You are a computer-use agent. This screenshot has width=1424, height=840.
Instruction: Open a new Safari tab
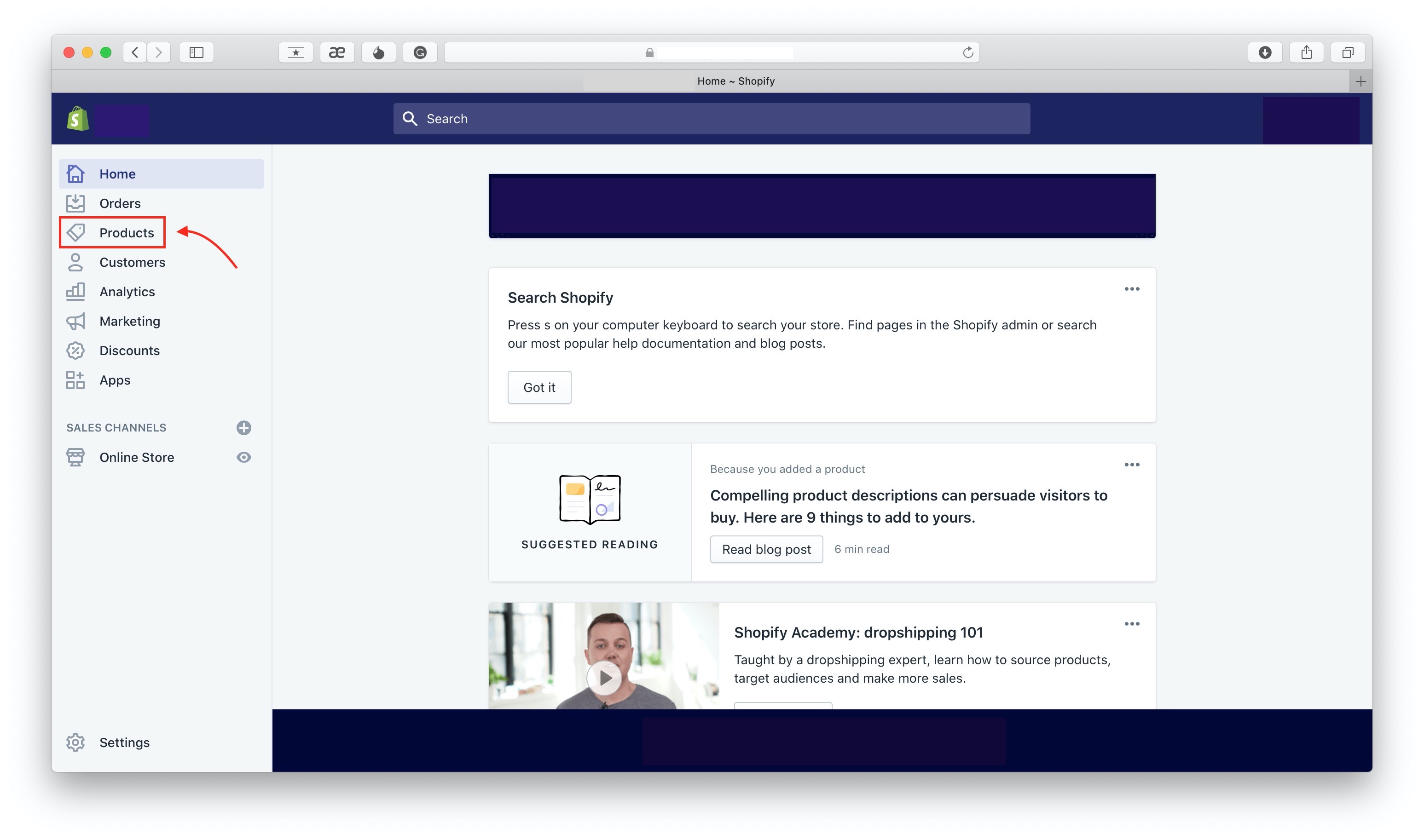pos(1360,81)
